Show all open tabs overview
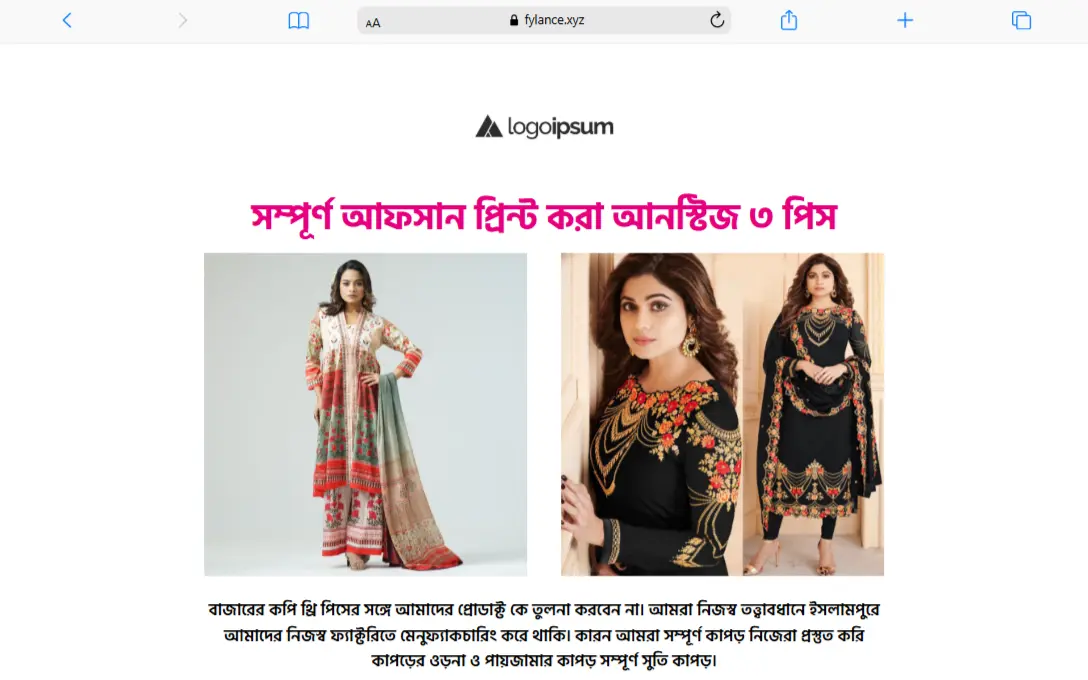 coord(1021,20)
